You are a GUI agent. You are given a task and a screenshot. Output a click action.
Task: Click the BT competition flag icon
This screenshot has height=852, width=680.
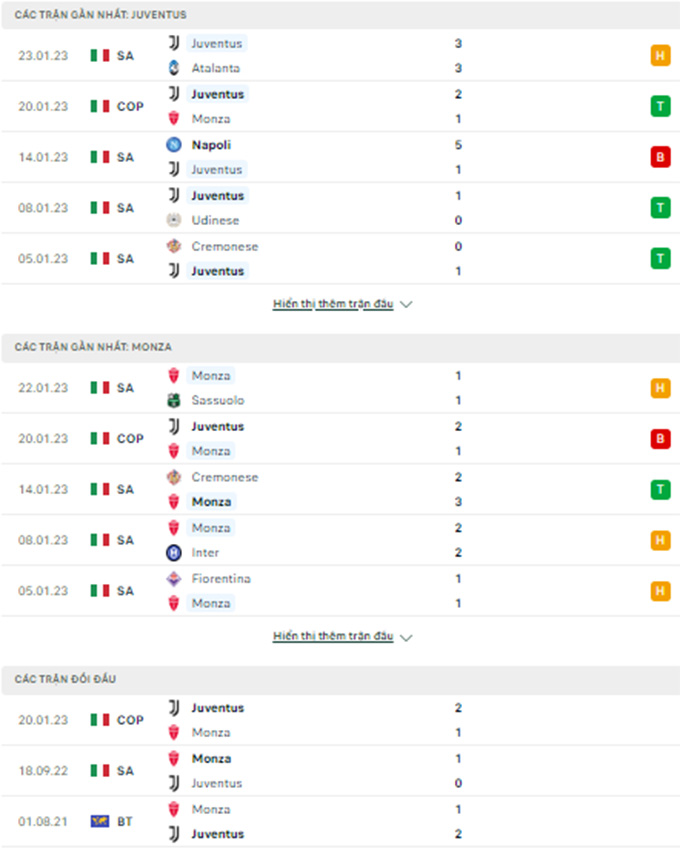pyautogui.click(x=99, y=821)
